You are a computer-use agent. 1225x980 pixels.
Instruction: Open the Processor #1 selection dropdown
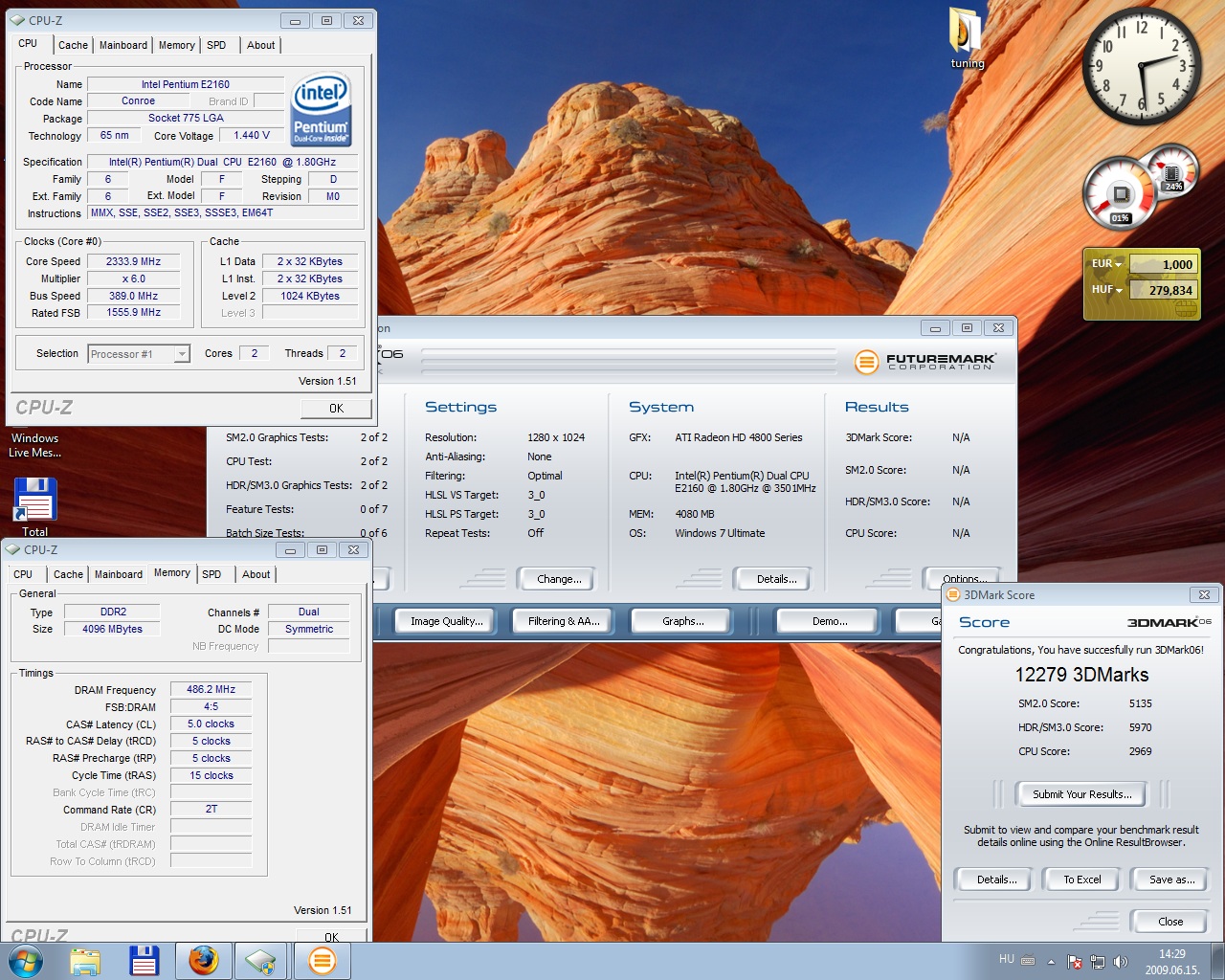click(x=139, y=354)
